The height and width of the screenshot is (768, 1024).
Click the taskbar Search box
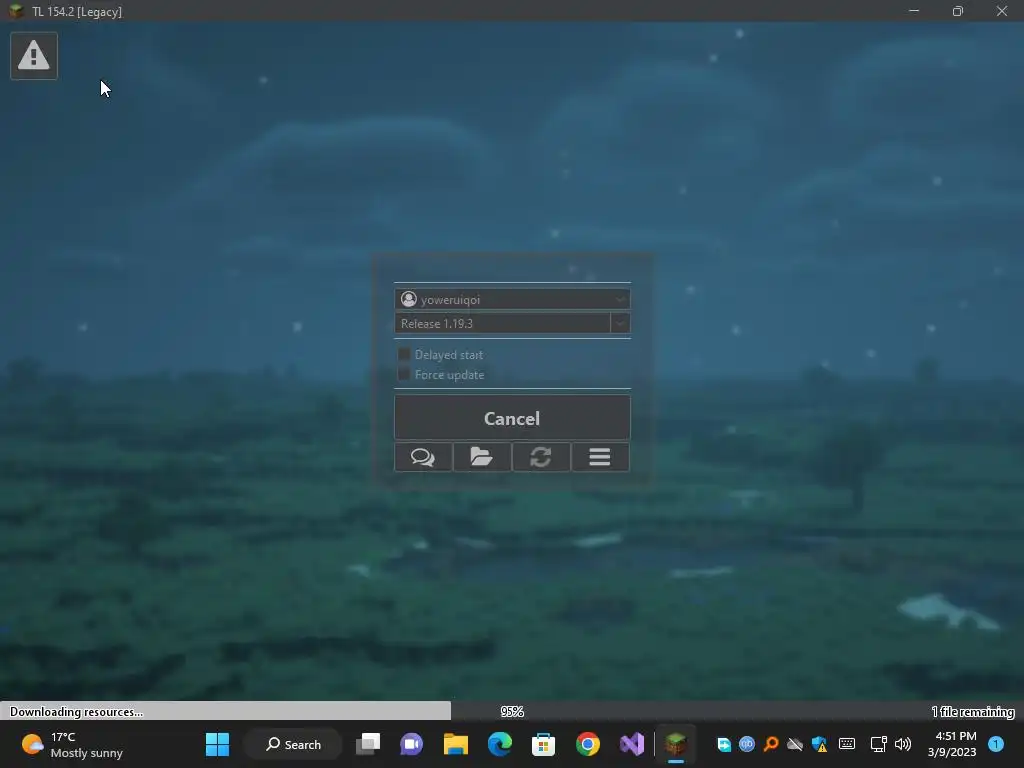pos(293,744)
